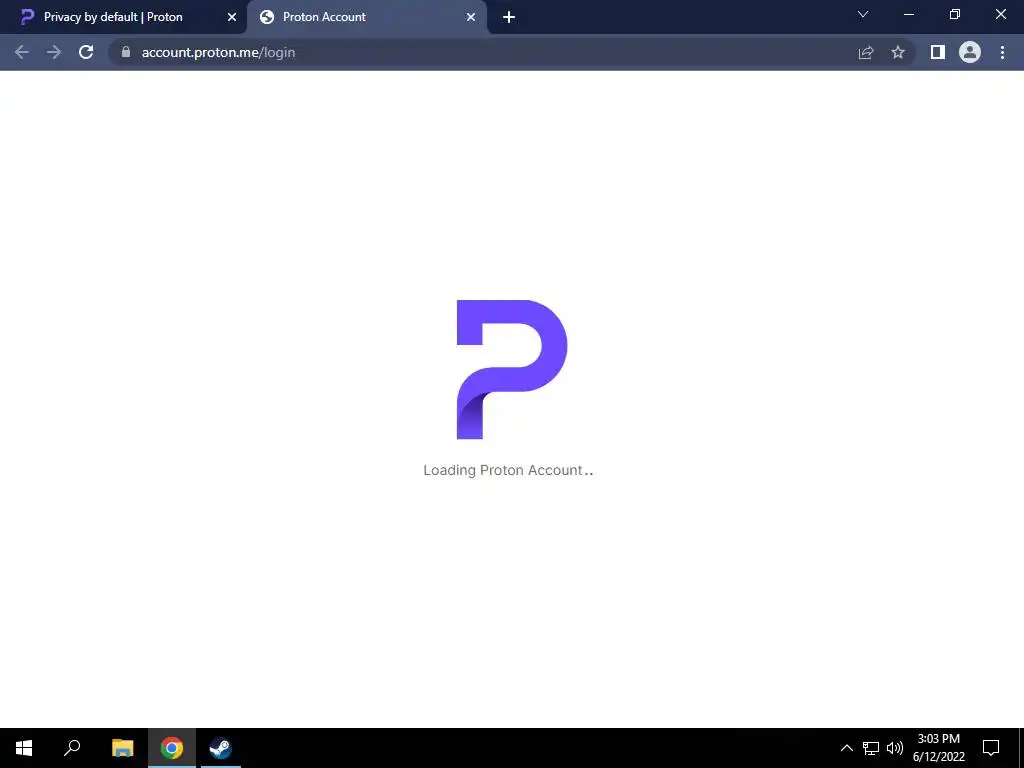The width and height of the screenshot is (1024, 768).
Task: Switch to the Privacy by default Proton tab
Action: pyautogui.click(x=124, y=17)
